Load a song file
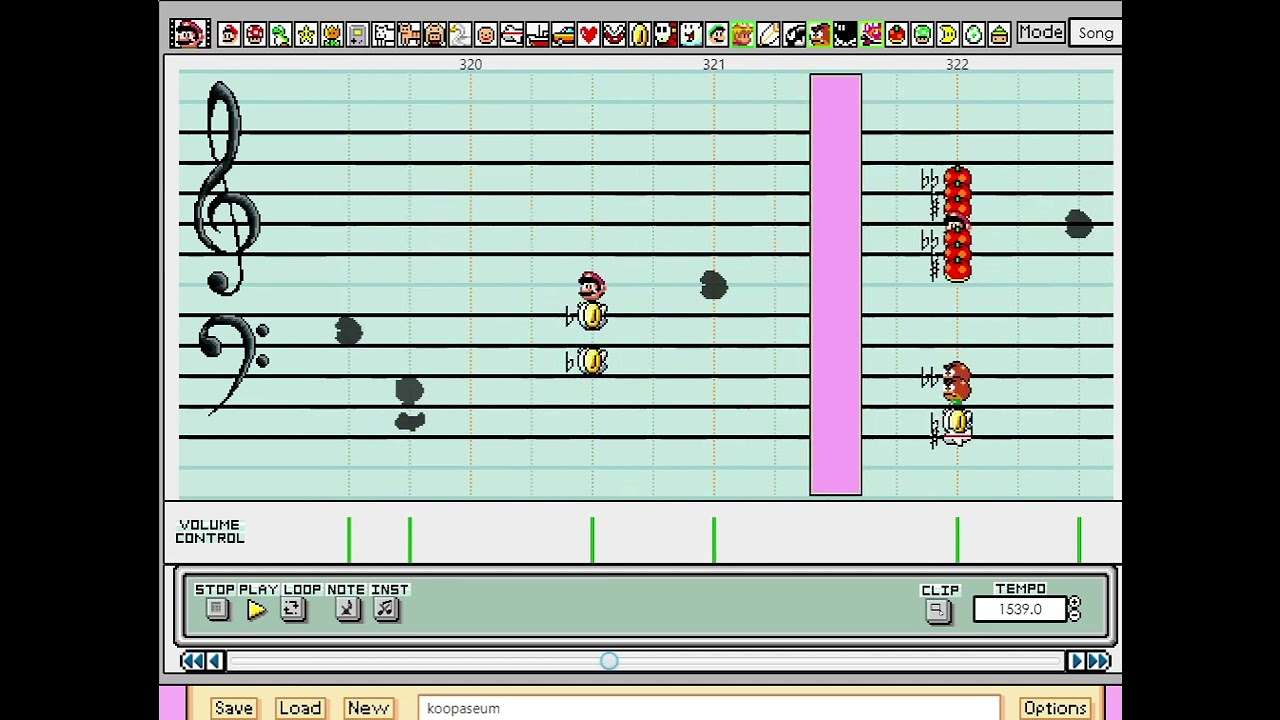The width and height of the screenshot is (1280, 720). coord(300,708)
